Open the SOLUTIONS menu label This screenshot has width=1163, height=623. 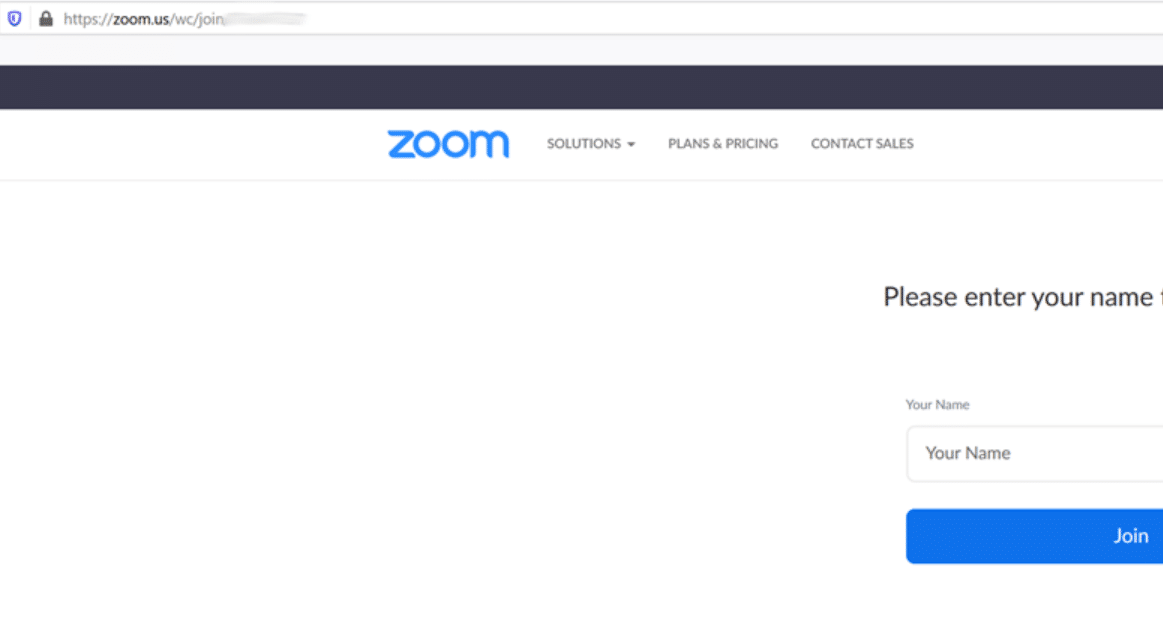pos(584,144)
